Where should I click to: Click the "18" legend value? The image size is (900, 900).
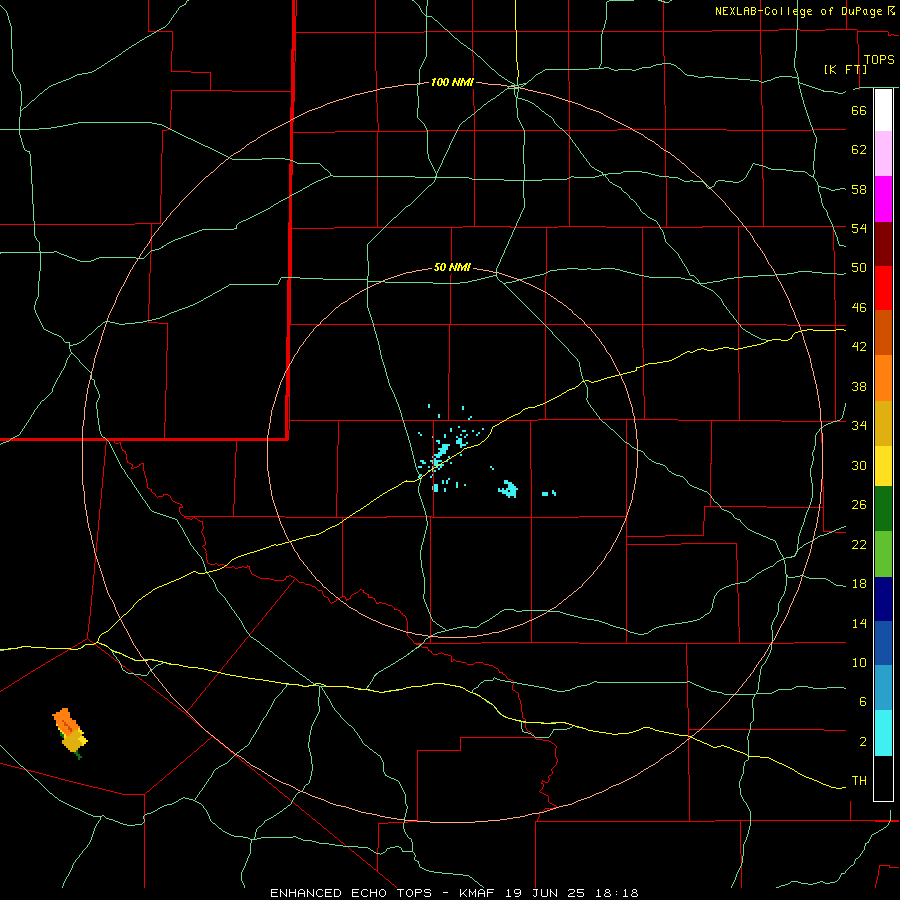[x=859, y=584]
